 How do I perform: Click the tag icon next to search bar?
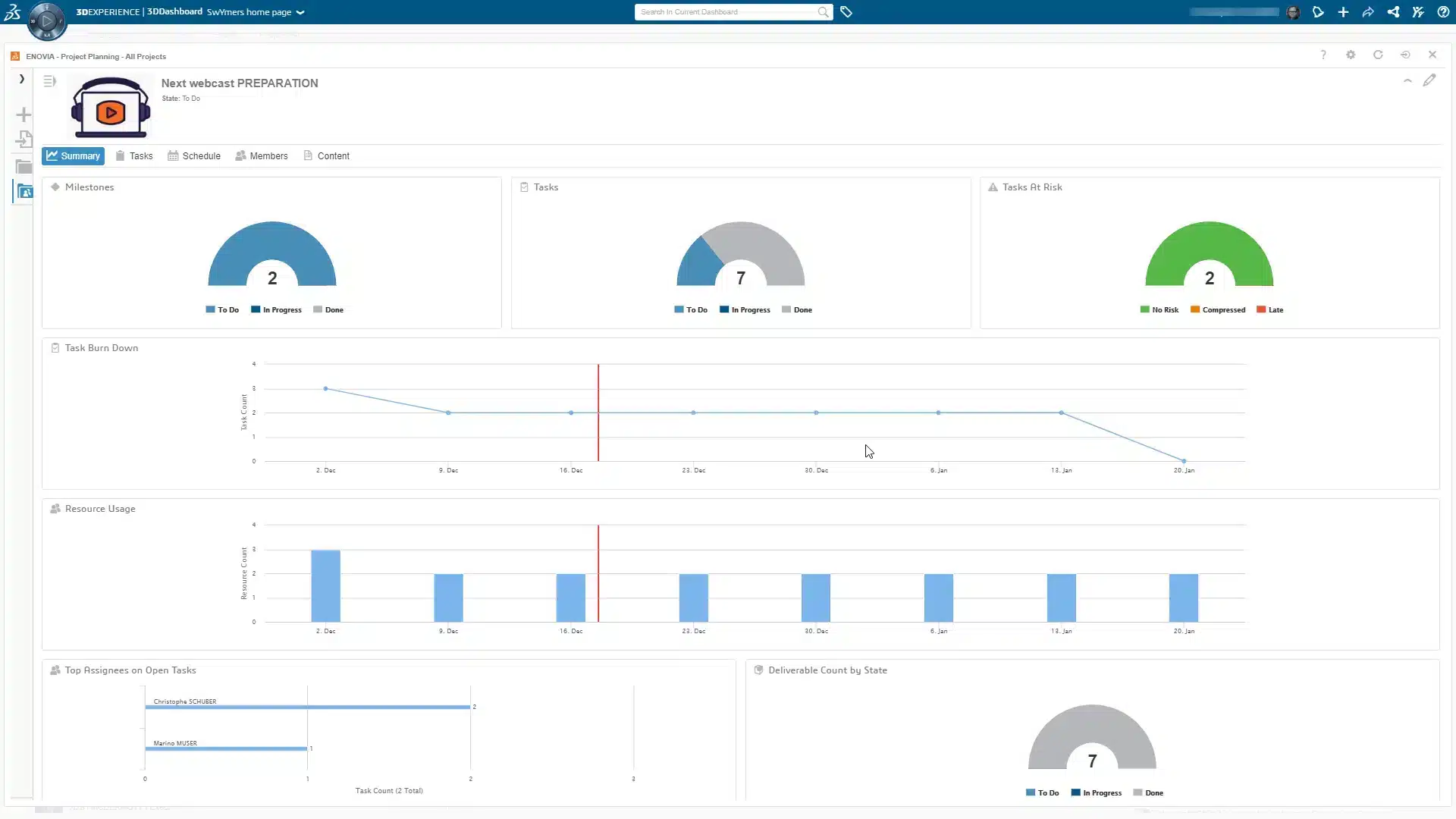coord(847,12)
